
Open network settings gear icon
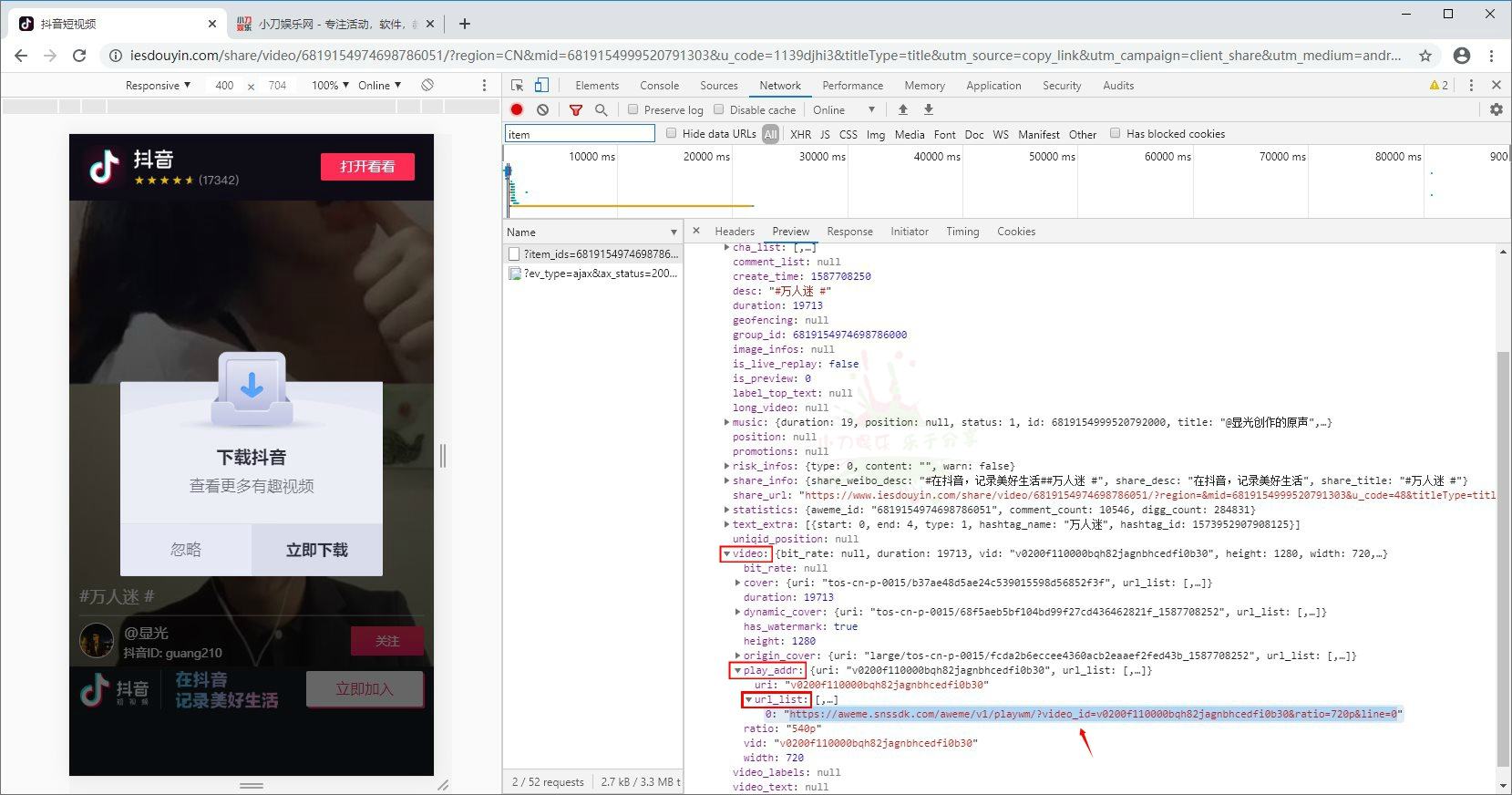click(x=1496, y=109)
